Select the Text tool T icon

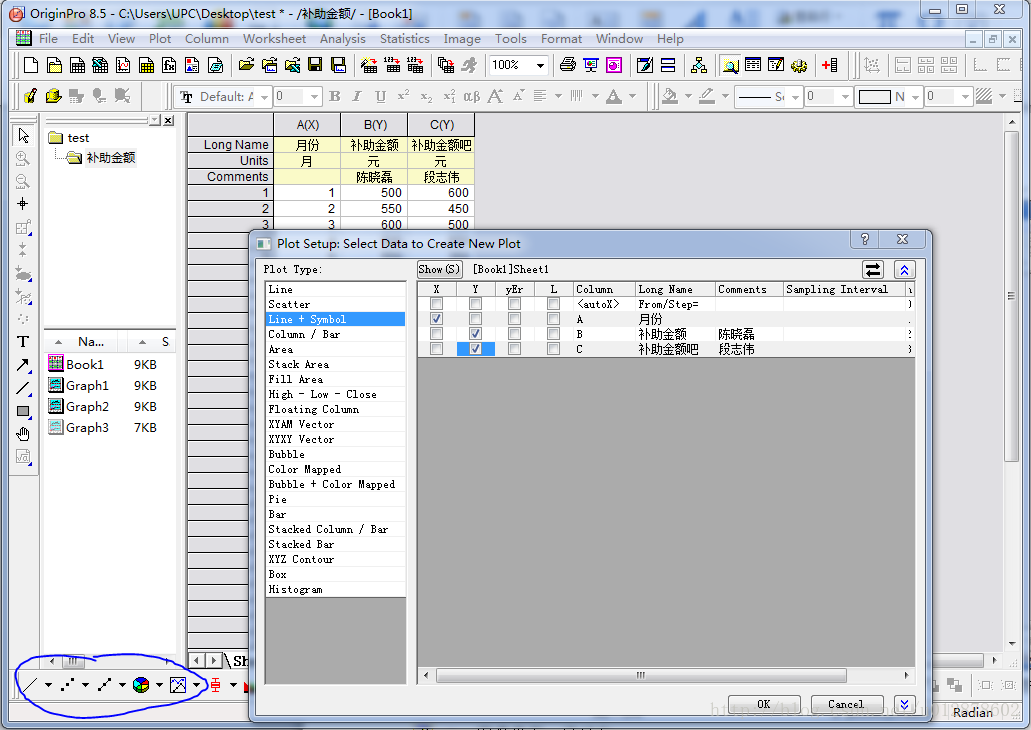point(23,342)
